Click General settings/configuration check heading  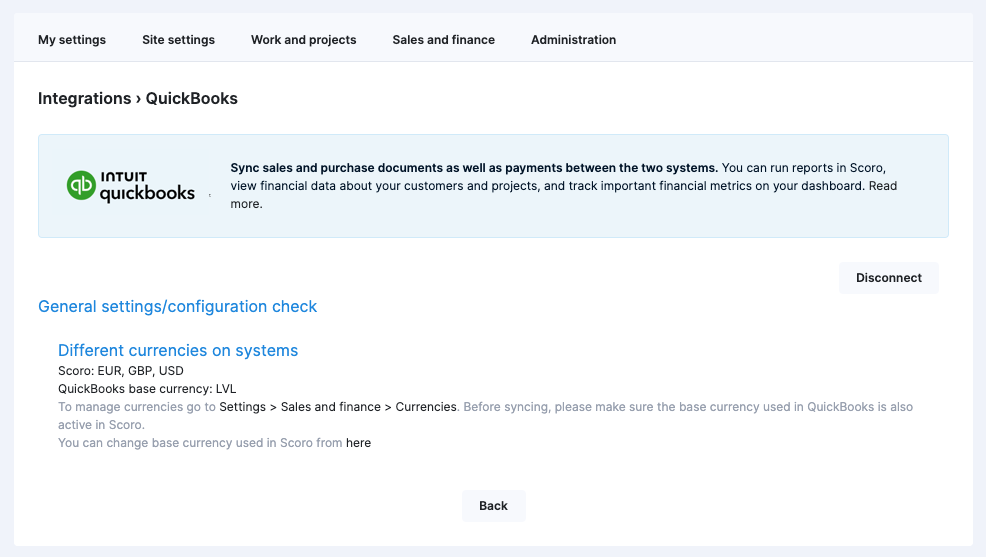click(177, 306)
